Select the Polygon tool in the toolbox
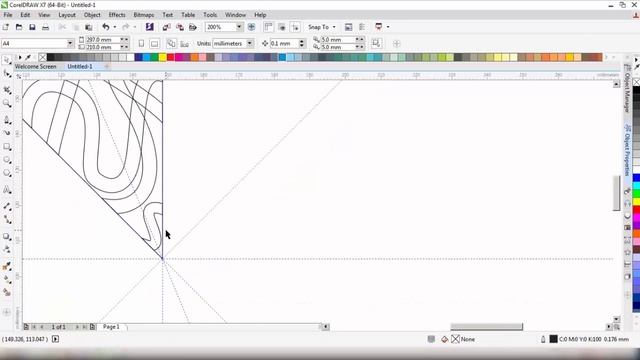 (x=7, y=173)
